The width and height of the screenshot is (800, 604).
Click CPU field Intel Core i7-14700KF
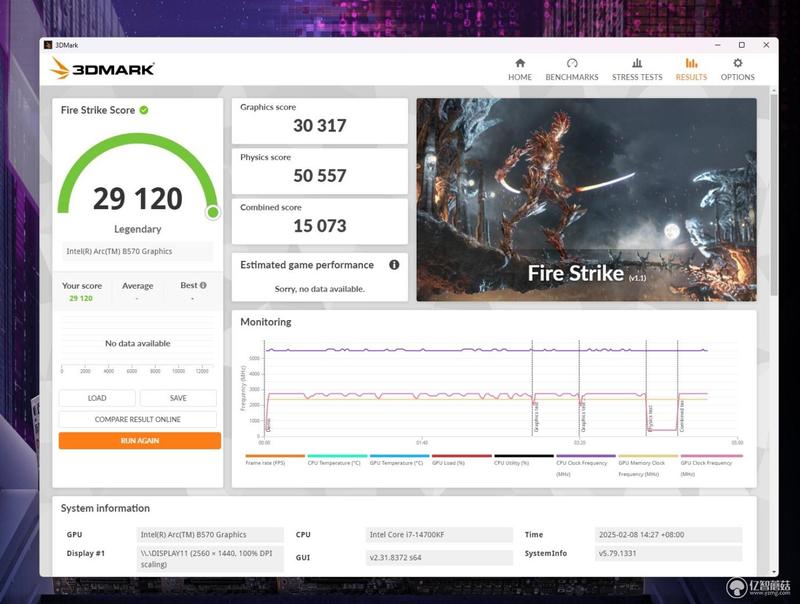(439, 535)
